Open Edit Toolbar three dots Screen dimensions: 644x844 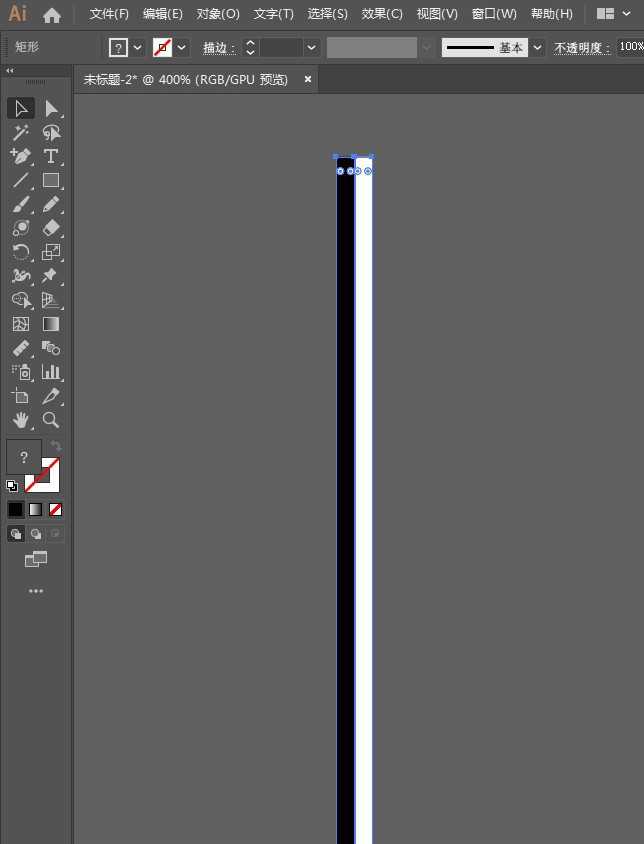36,590
